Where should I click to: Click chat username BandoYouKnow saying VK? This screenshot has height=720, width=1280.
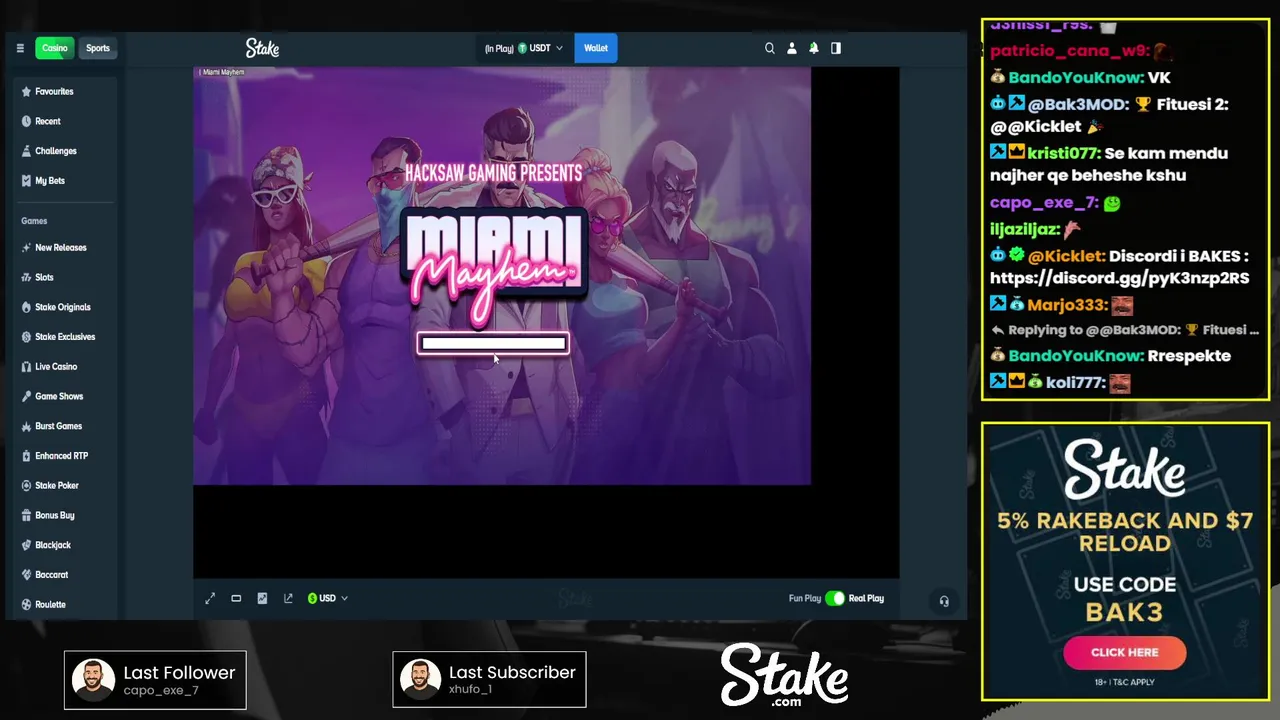[1076, 78]
